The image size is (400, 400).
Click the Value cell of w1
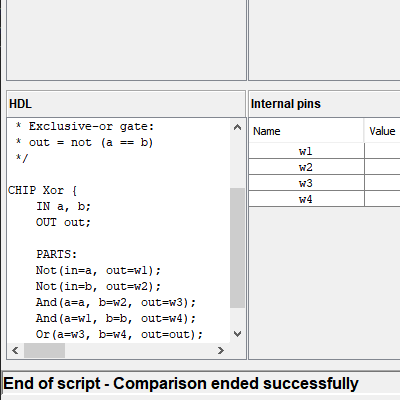click(382, 151)
